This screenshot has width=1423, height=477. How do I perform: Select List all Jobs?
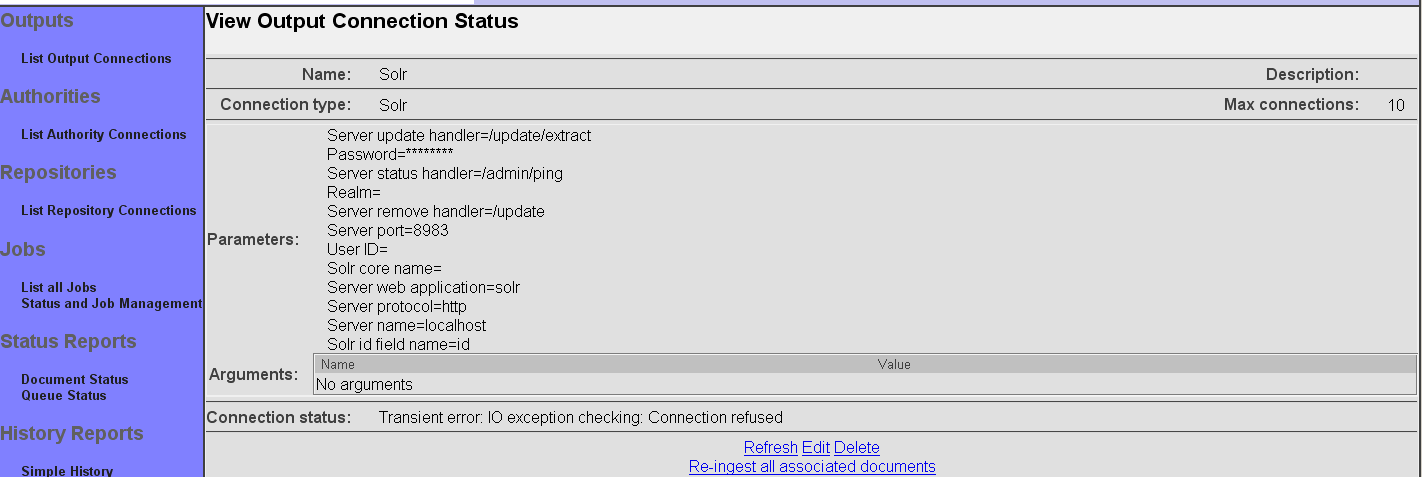(x=59, y=288)
